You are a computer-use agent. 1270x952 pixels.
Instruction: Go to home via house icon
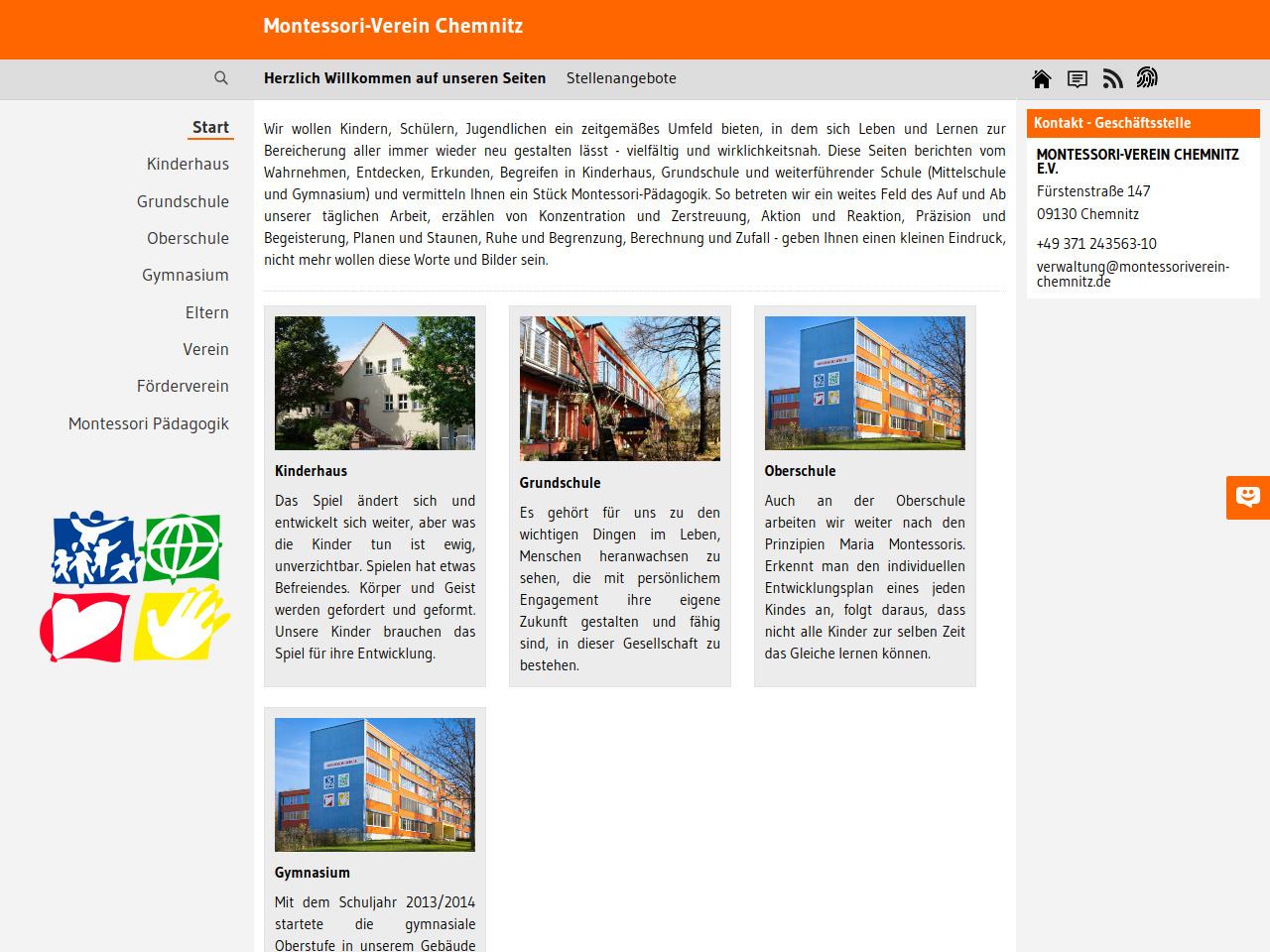(1042, 79)
